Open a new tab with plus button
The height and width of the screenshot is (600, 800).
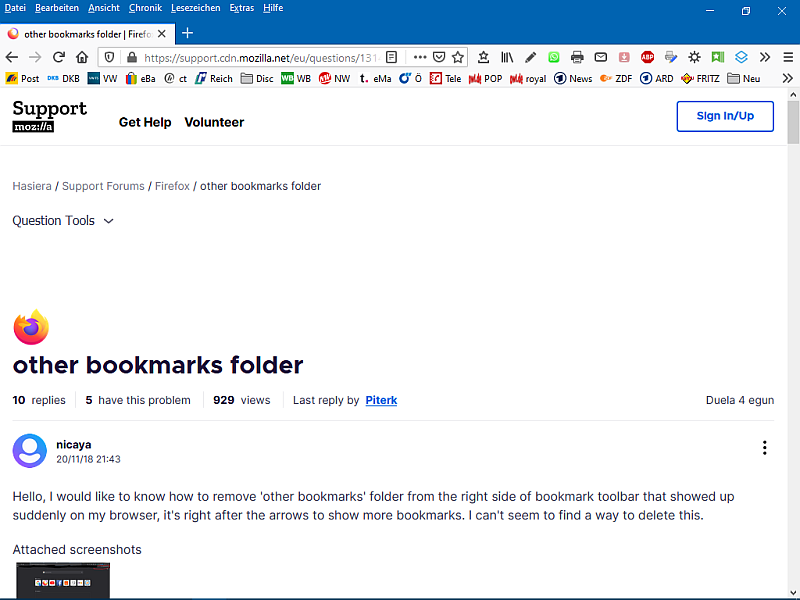(x=187, y=33)
